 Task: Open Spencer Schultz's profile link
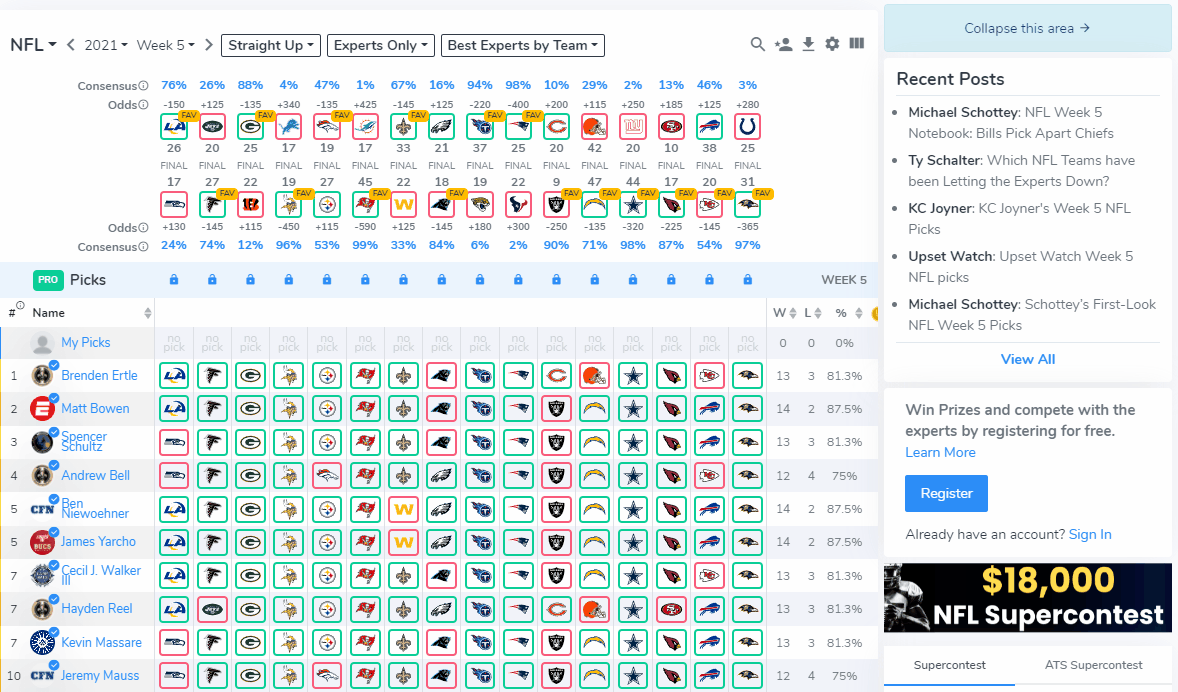84,442
